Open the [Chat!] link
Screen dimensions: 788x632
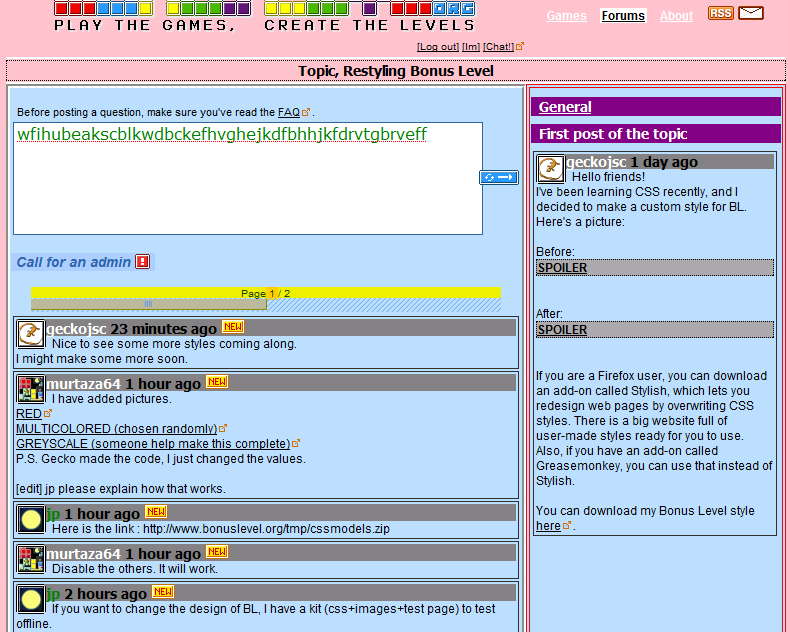pyautogui.click(x=499, y=47)
